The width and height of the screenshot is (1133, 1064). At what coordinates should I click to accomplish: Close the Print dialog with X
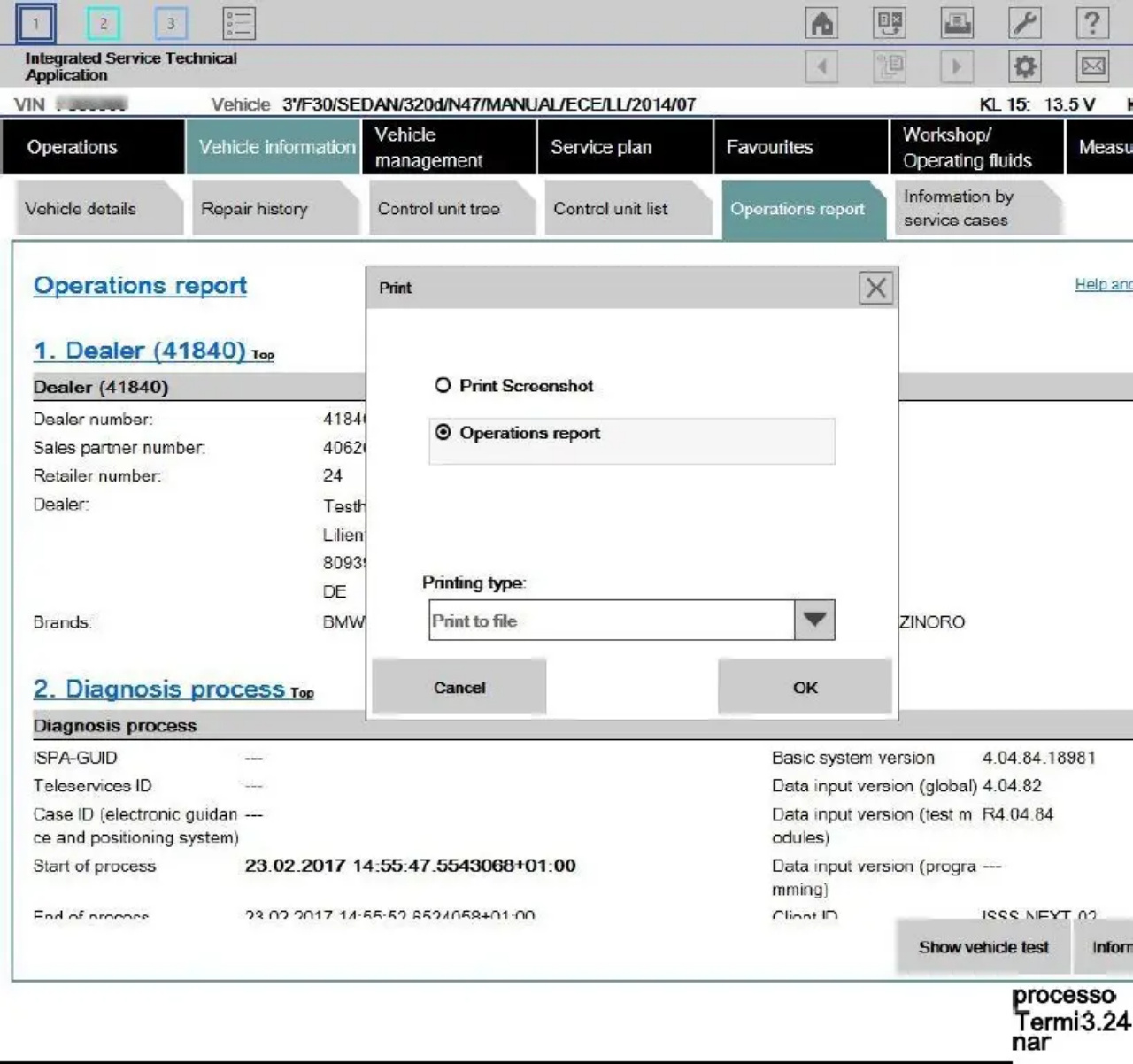(x=875, y=288)
